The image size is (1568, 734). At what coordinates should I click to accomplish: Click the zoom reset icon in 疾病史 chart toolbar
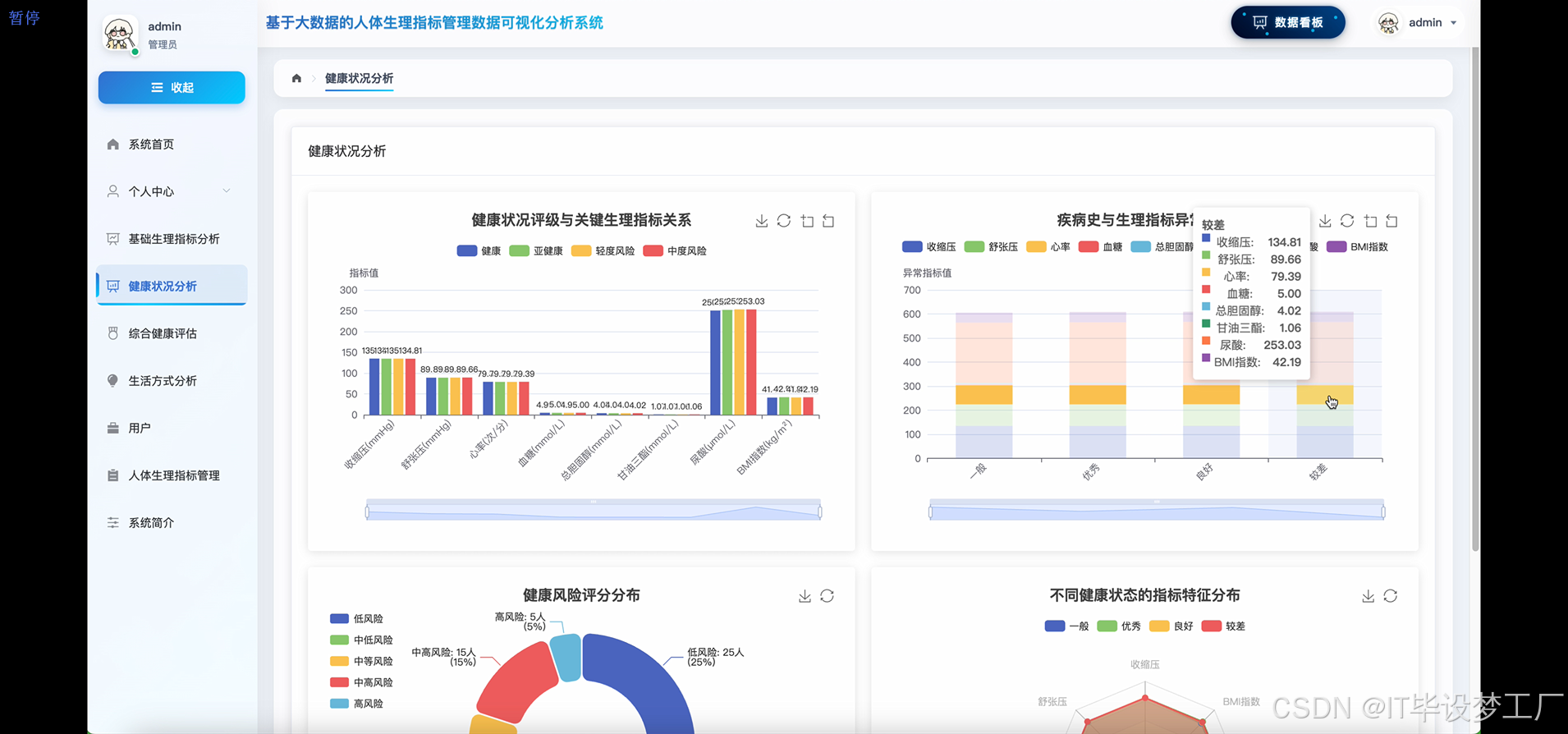(1391, 221)
